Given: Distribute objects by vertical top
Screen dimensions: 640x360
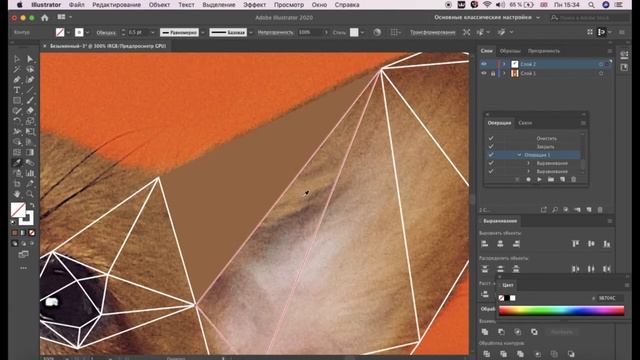Looking at the screenshot, I should [484, 269].
